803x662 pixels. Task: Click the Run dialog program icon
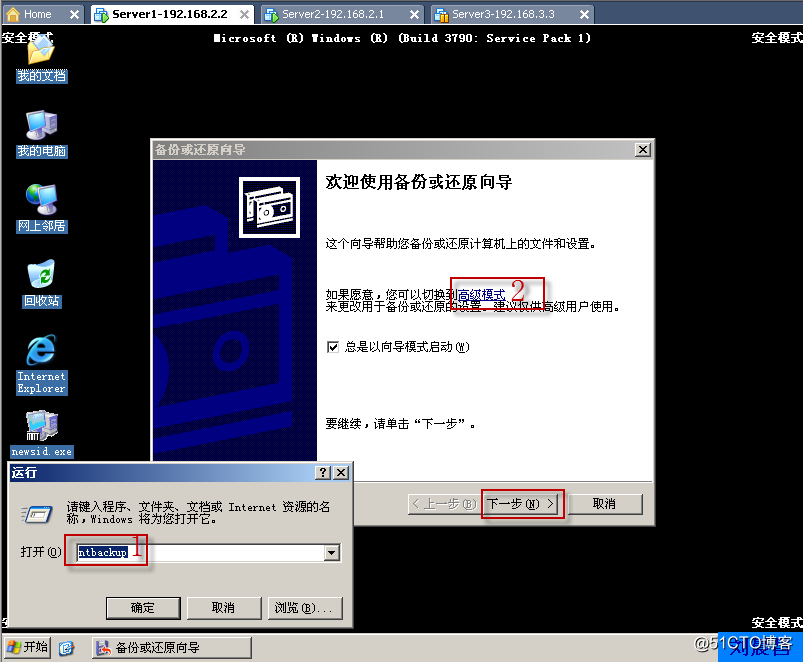coord(37,514)
